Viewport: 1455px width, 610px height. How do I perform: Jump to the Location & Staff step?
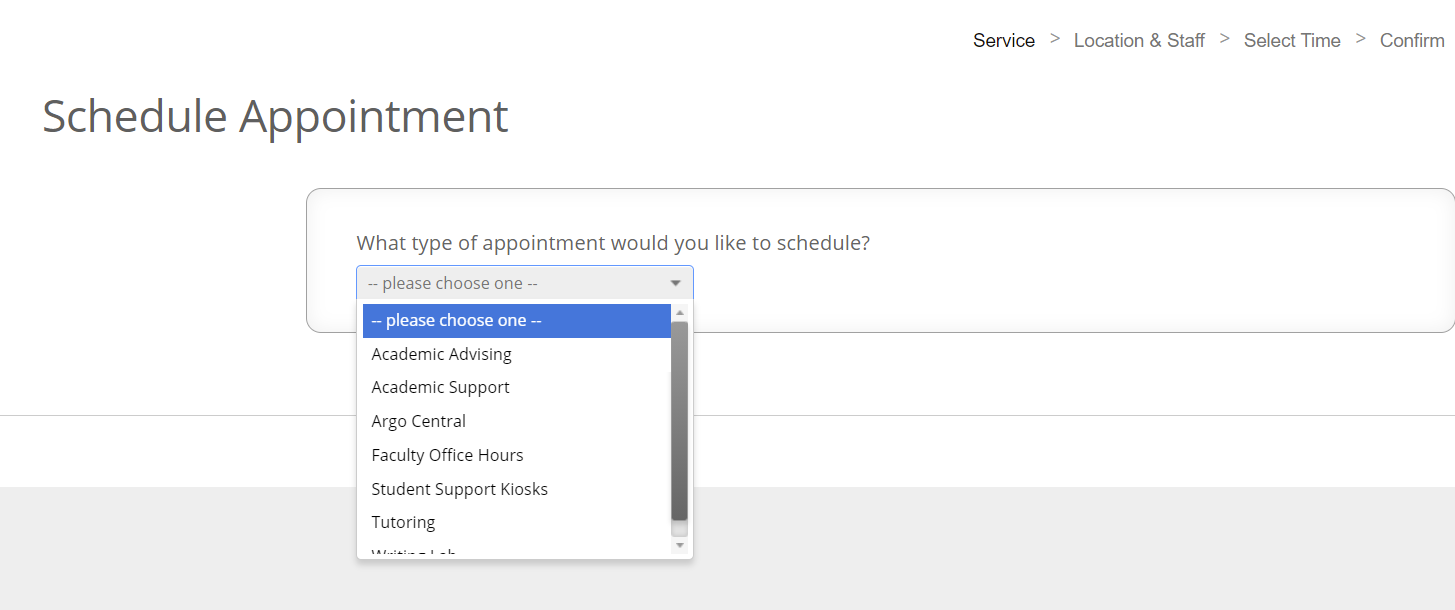coord(1139,41)
